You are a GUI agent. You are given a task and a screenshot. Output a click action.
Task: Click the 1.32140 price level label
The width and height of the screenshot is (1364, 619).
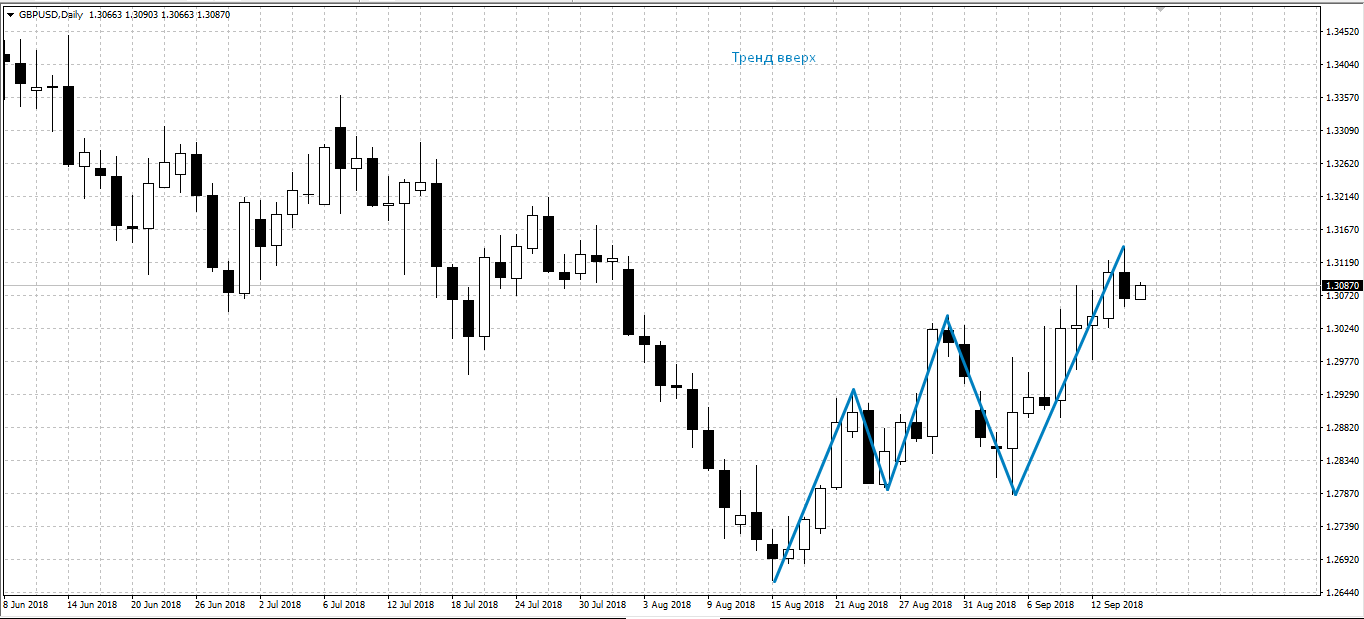coord(1342,197)
